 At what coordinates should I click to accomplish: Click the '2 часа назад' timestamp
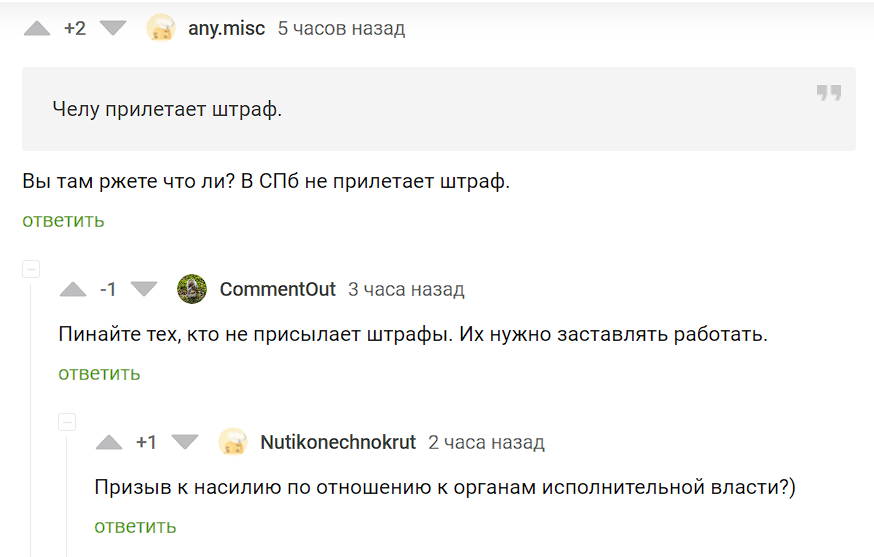coord(486,442)
